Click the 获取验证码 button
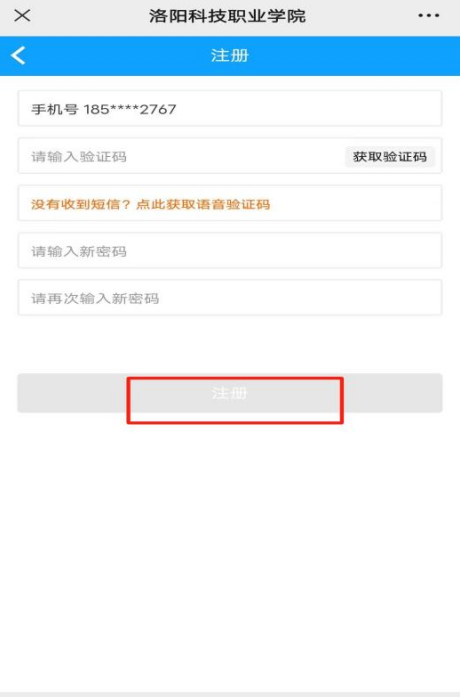The image size is (460, 697). 389,156
